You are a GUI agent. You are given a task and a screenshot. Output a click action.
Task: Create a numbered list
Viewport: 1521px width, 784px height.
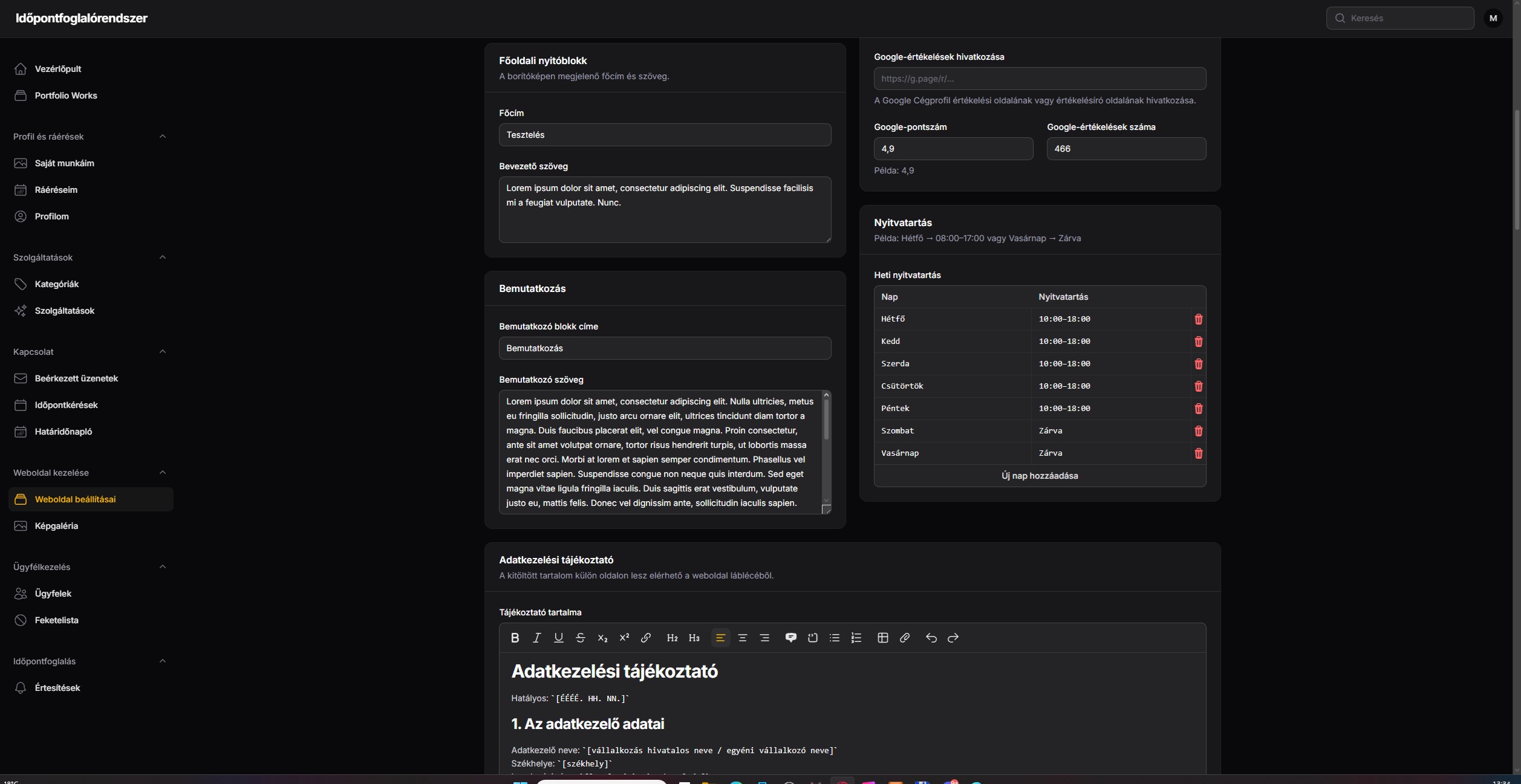[856, 638]
